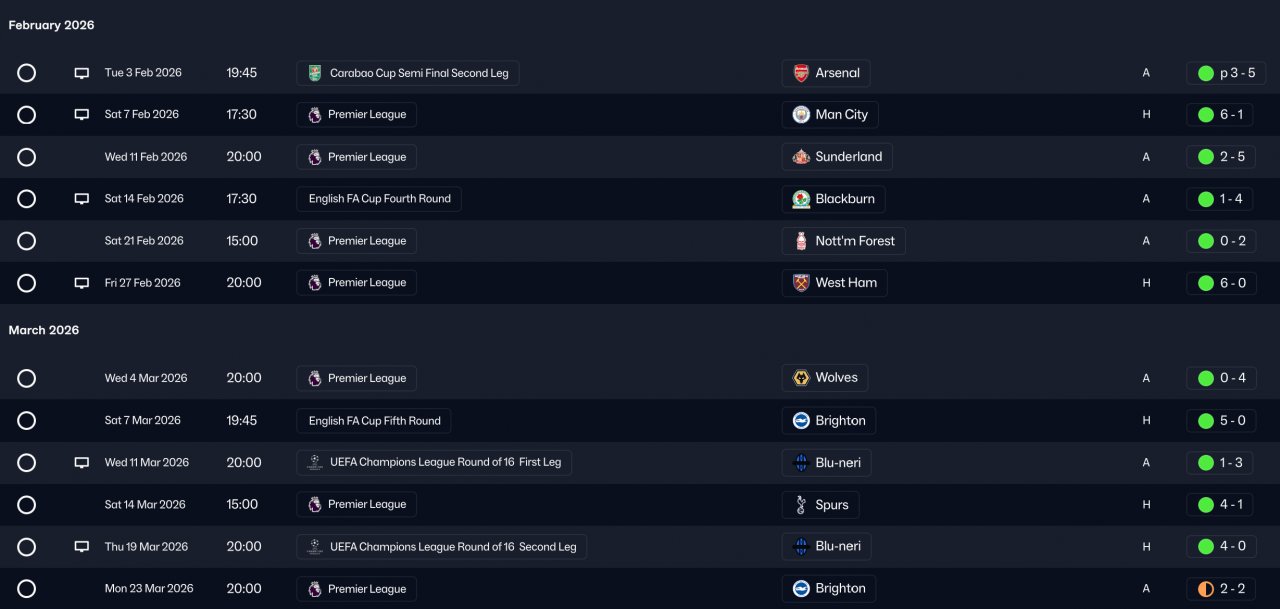Click the Sunderland crest icon
This screenshot has width=1280, height=609.
coord(801,157)
